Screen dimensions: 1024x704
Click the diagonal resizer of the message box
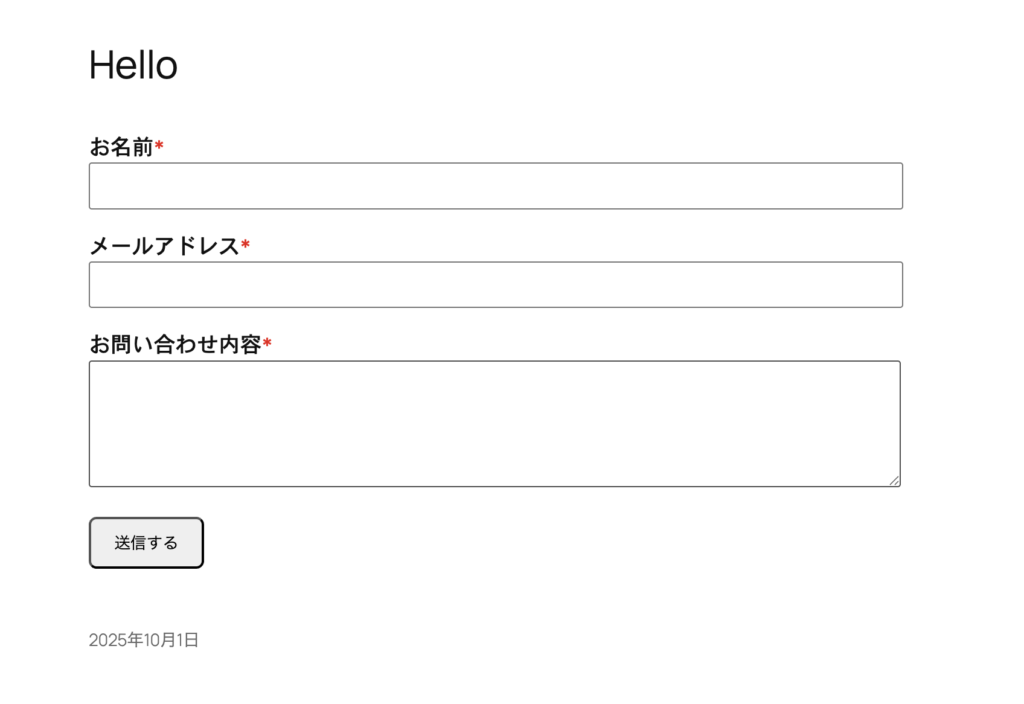click(894, 481)
